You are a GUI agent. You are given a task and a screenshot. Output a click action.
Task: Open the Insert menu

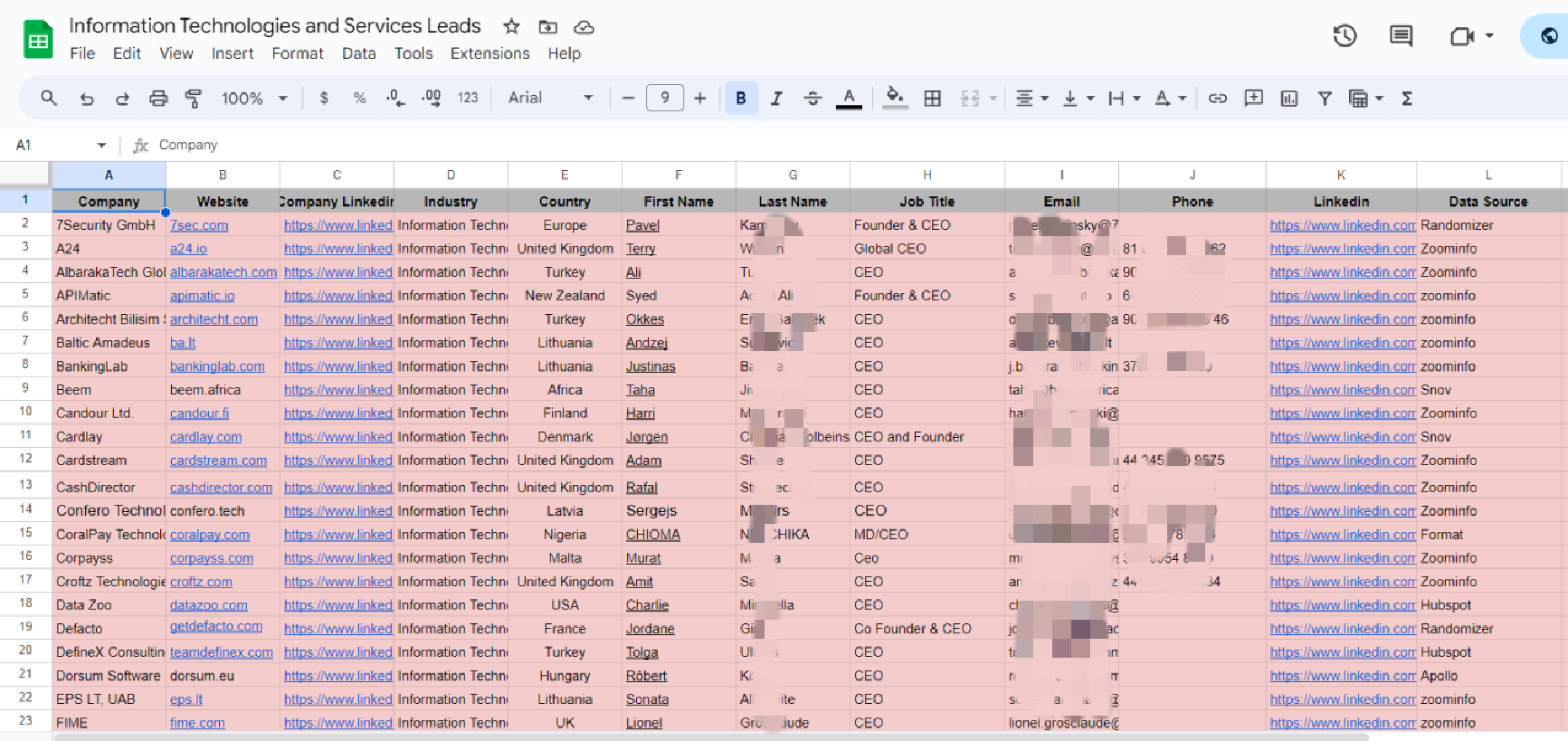pos(233,53)
